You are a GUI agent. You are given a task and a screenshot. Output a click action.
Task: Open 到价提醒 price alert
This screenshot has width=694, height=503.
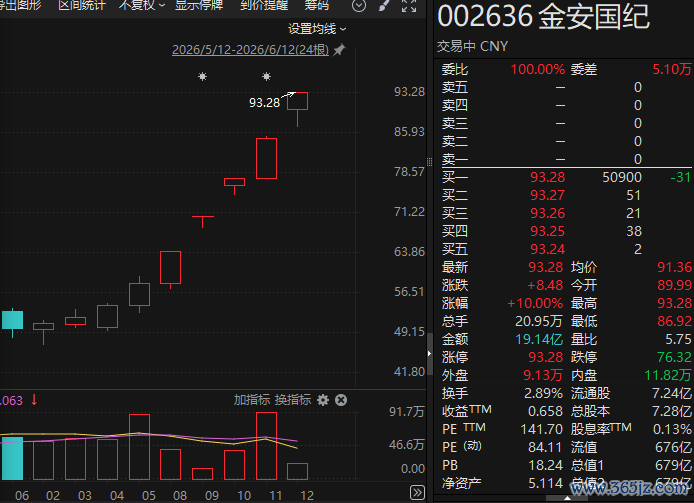pyautogui.click(x=264, y=5)
